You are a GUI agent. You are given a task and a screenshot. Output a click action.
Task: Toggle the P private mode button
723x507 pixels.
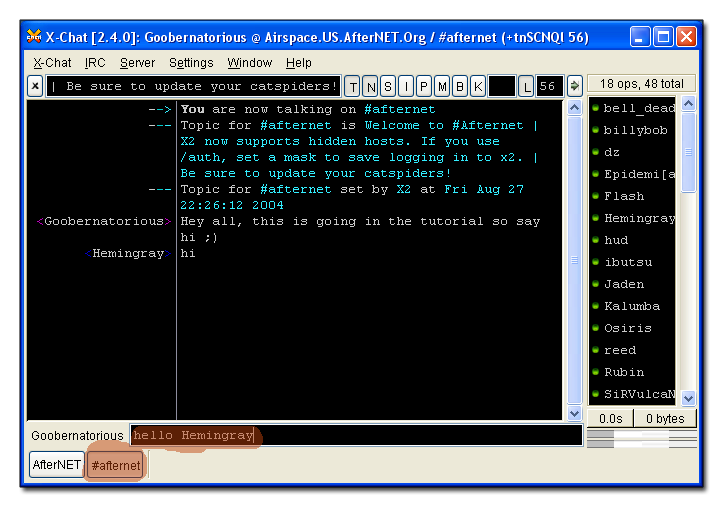[423, 86]
